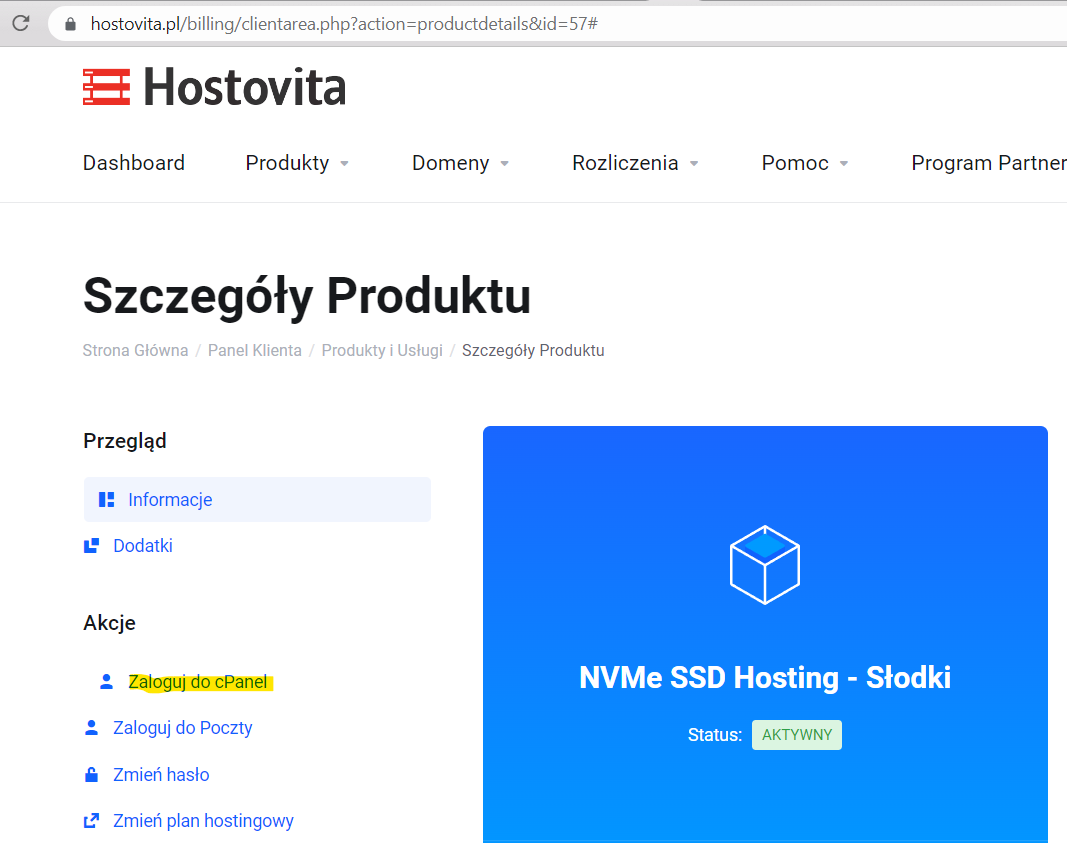This screenshot has height=843, width=1067.
Task: Expand the Produkty dropdown arrow
Action: tap(344, 163)
